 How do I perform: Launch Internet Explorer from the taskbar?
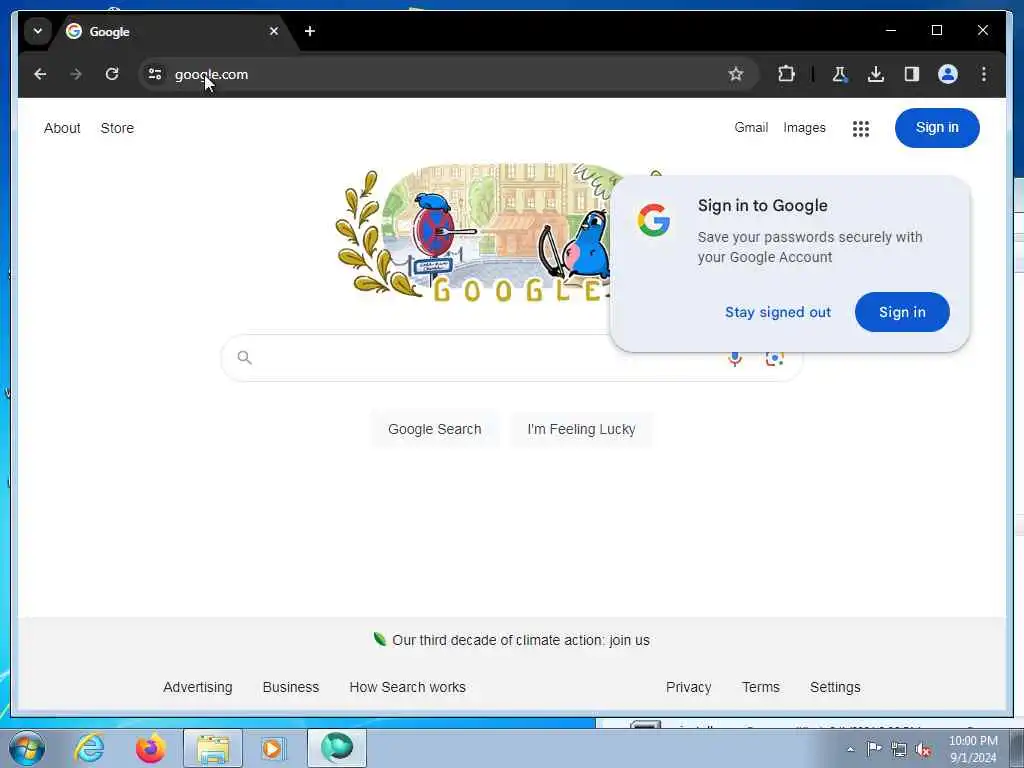(x=89, y=748)
